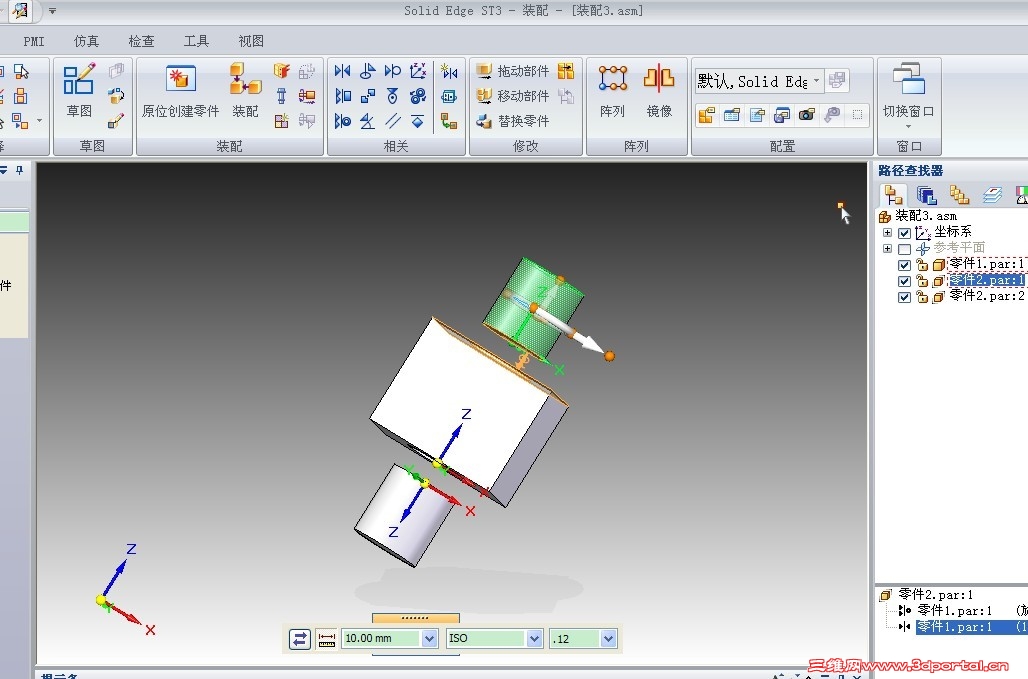The height and width of the screenshot is (679, 1028).
Task: Toggle the 零件1.par:1 visibility checkbox
Action: point(904,265)
